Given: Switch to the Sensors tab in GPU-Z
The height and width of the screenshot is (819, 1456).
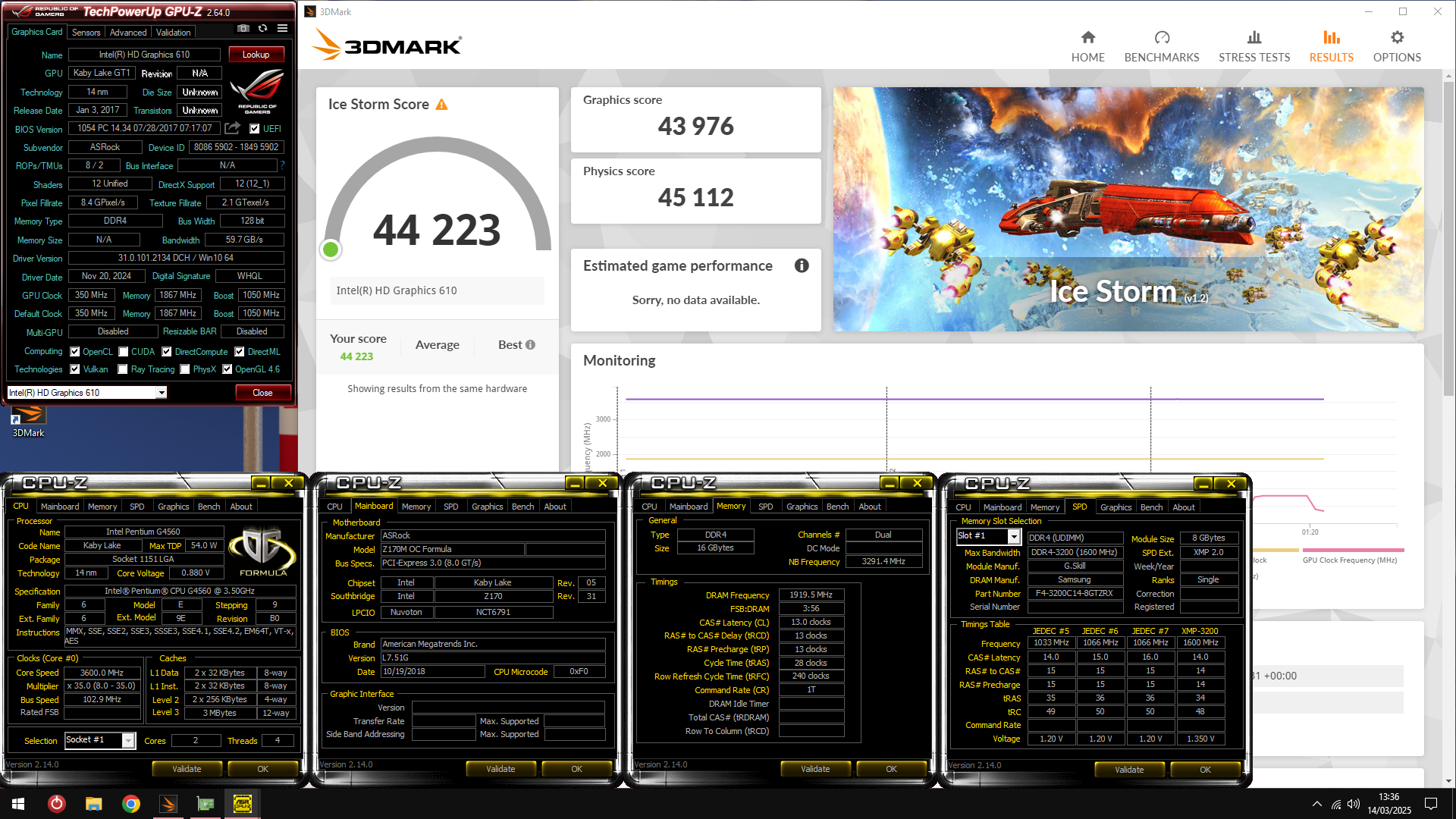Looking at the screenshot, I should (86, 33).
